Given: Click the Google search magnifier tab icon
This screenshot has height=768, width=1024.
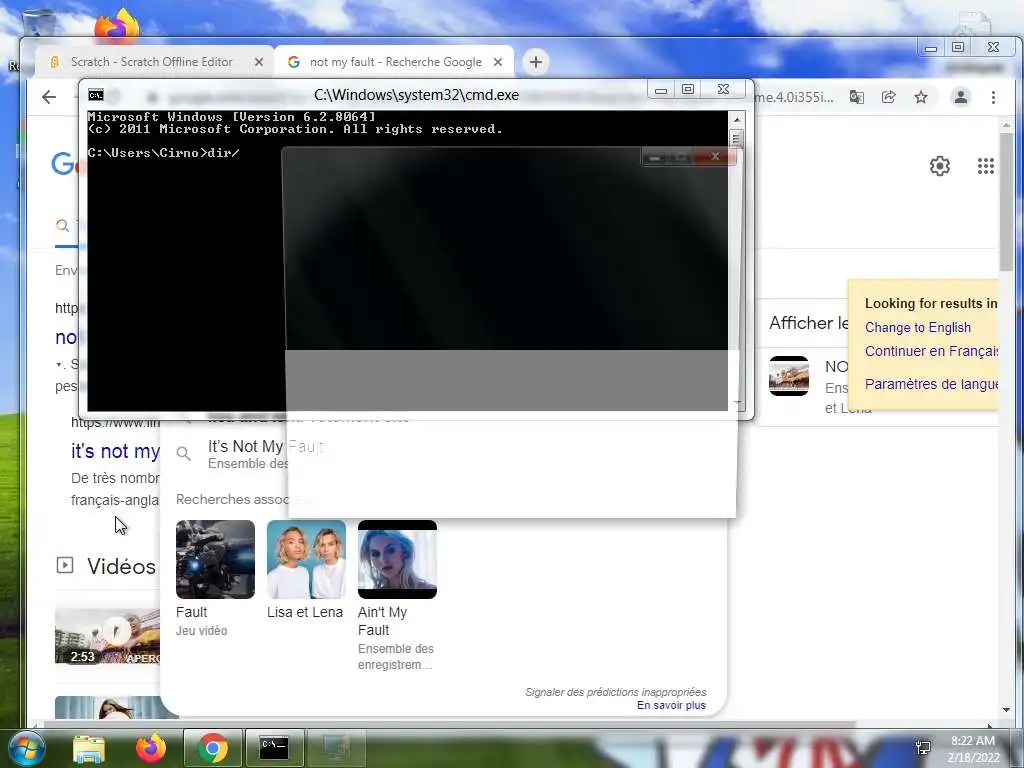Looking at the screenshot, I should point(63,226).
